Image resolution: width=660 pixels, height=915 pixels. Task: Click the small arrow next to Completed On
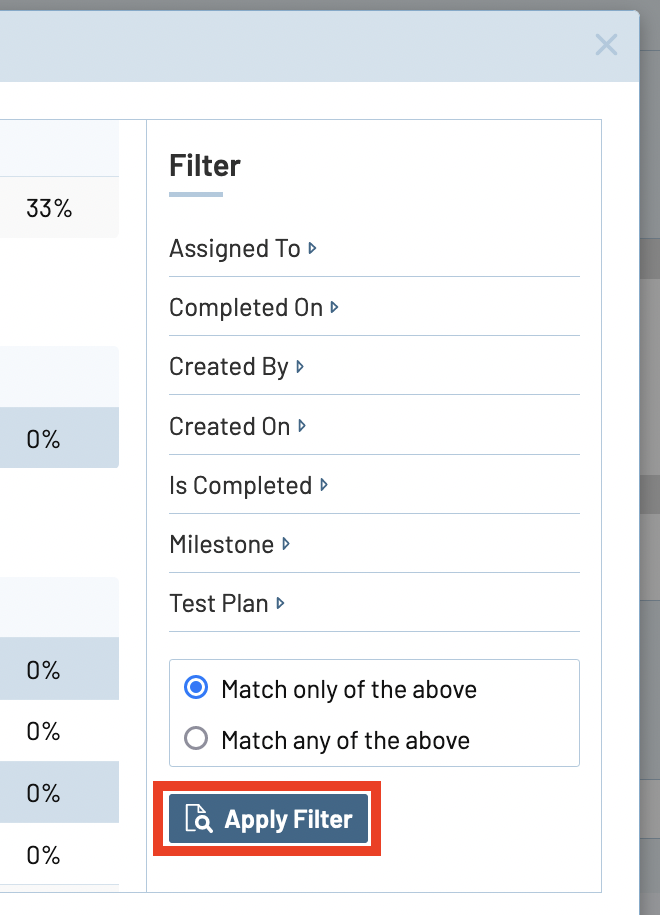(x=335, y=307)
